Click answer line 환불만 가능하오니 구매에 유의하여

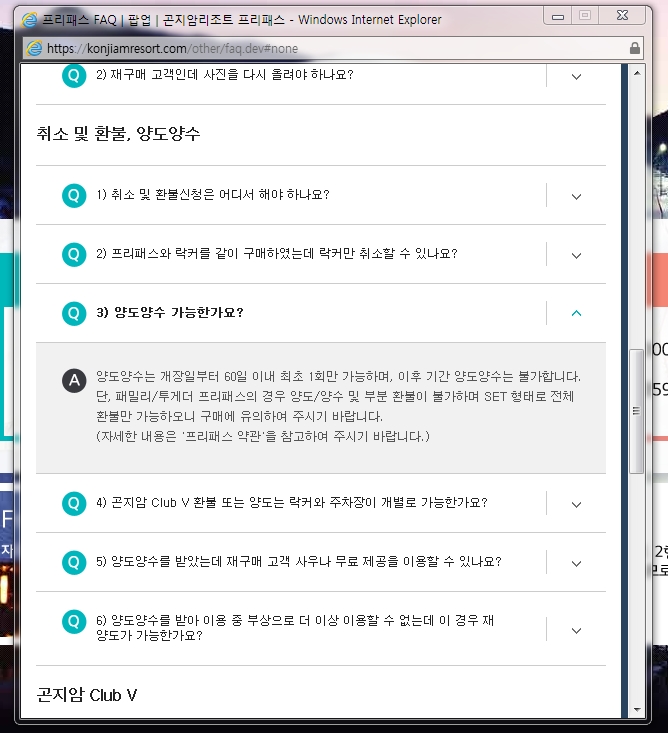[239, 416]
